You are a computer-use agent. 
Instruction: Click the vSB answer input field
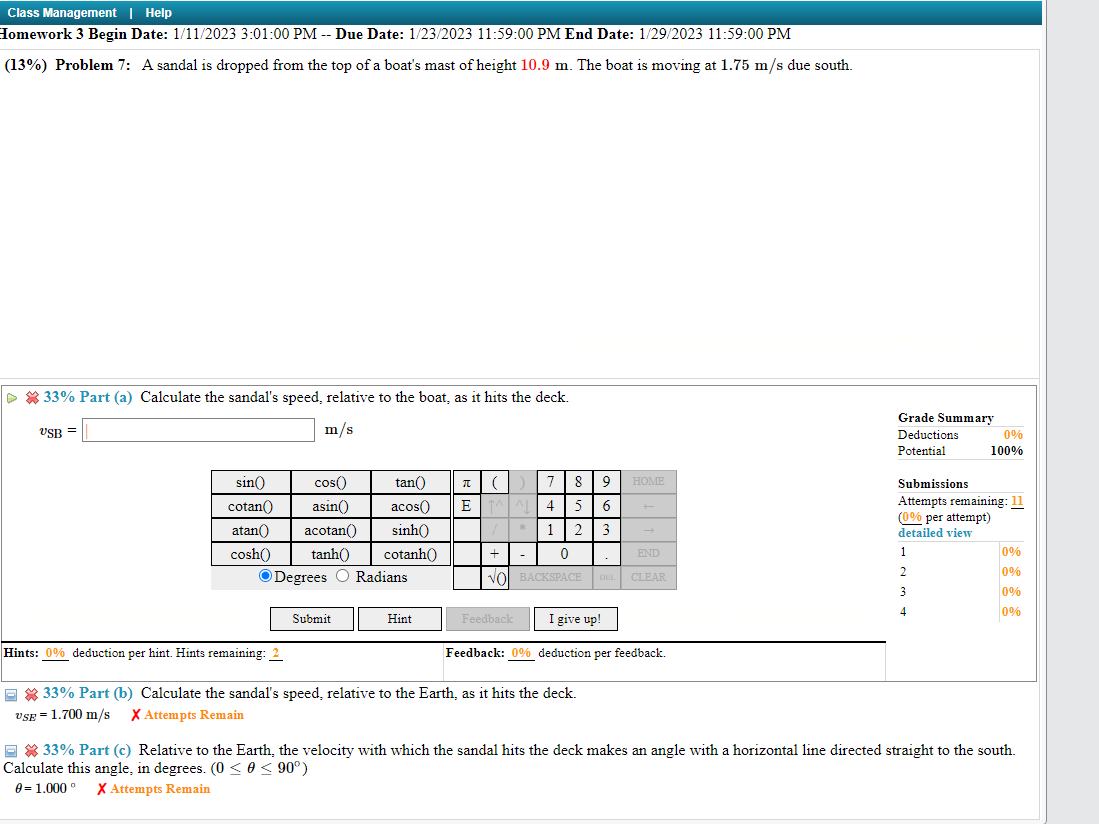pos(197,430)
